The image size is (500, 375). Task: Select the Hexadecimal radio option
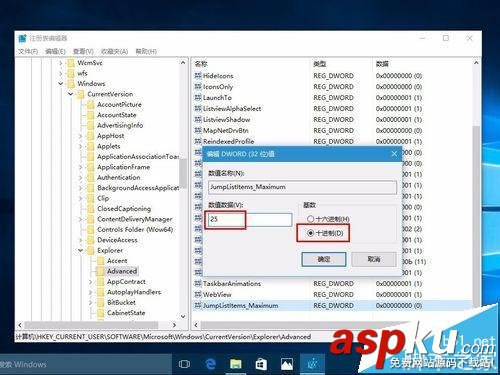[310, 219]
